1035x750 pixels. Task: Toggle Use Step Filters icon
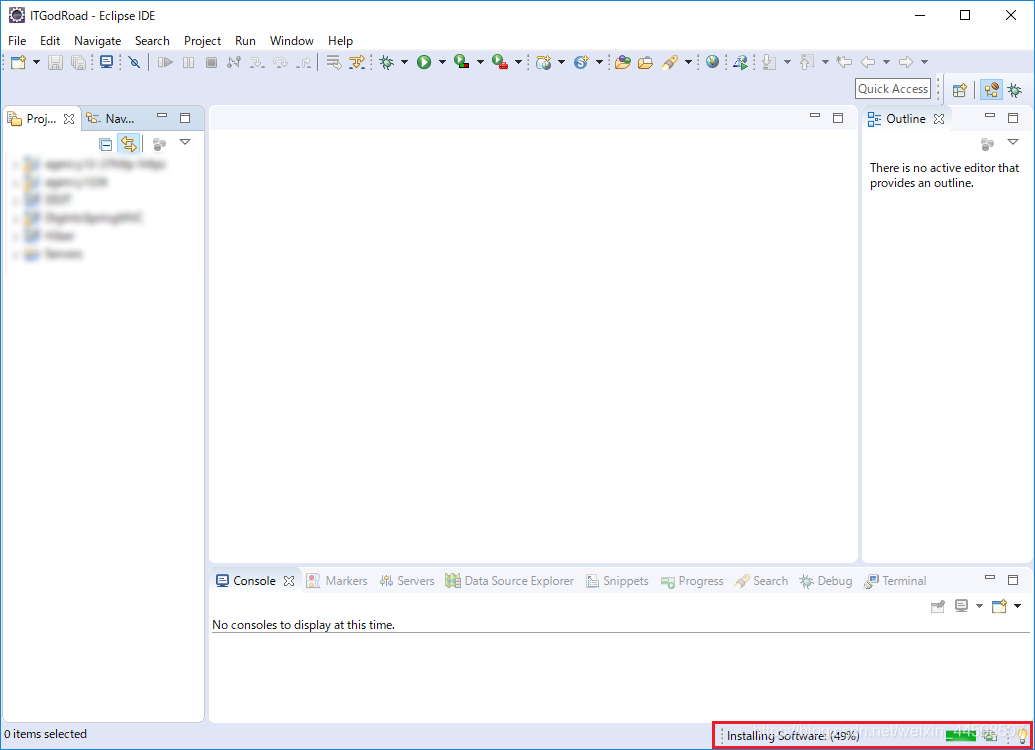click(x=357, y=62)
